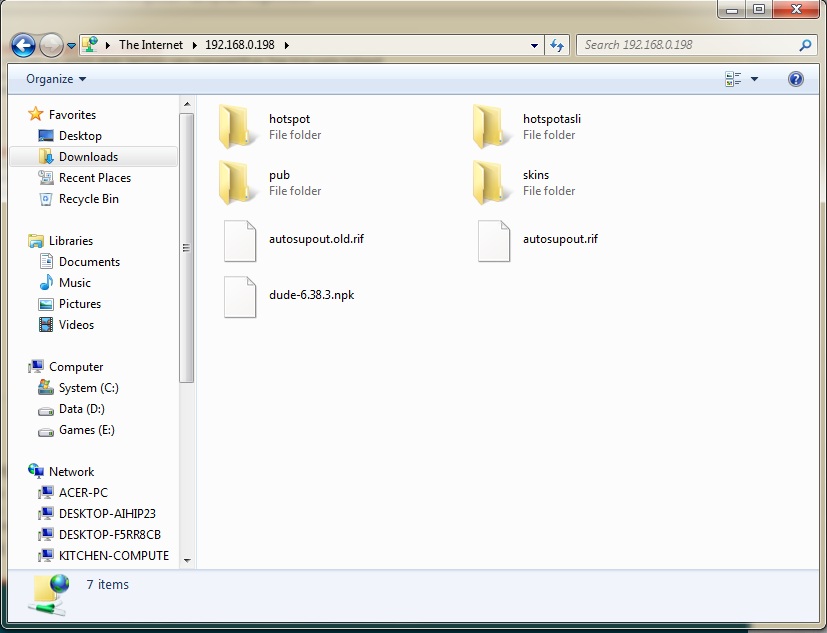Image resolution: width=827 pixels, height=633 pixels.
Task: Open the change view dropdown arrow
Action: (x=753, y=78)
